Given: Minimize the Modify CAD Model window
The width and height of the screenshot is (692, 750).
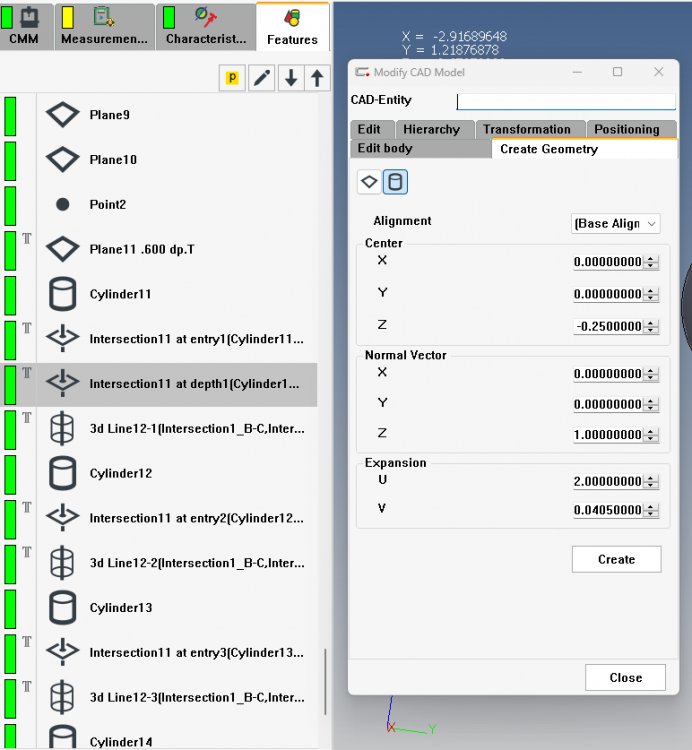Looking at the screenshot, I should [577, 72].
